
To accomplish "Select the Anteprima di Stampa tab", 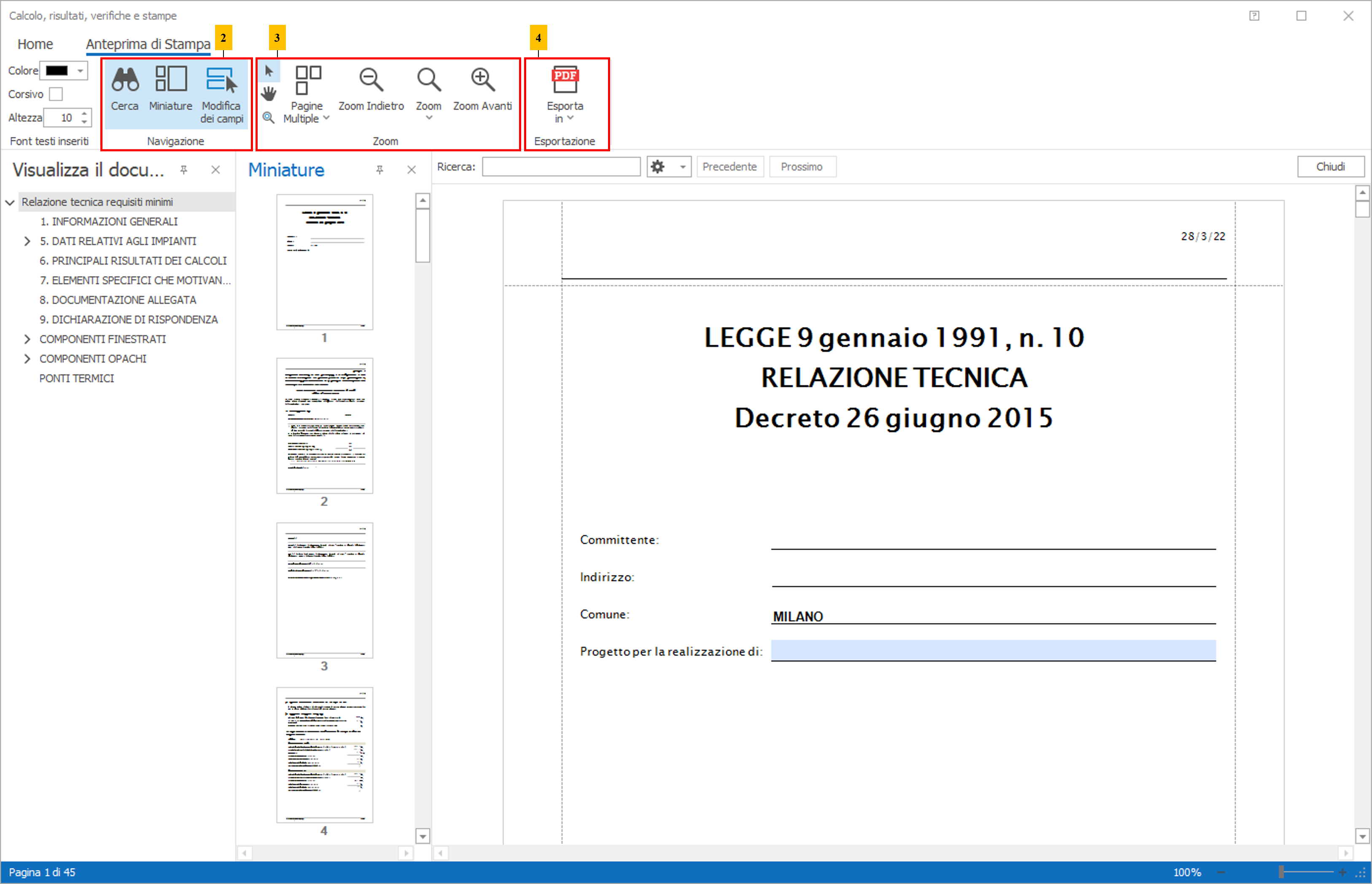I will coord(148,44).
